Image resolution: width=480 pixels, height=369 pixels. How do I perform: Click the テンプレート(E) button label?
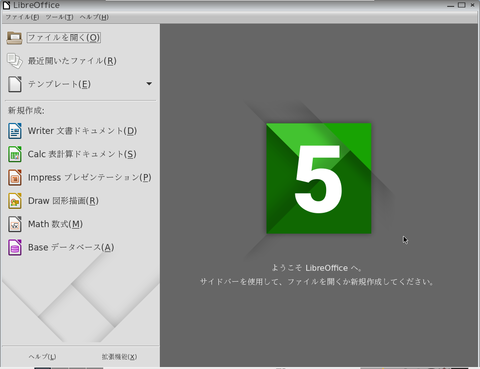coord(59,84)
